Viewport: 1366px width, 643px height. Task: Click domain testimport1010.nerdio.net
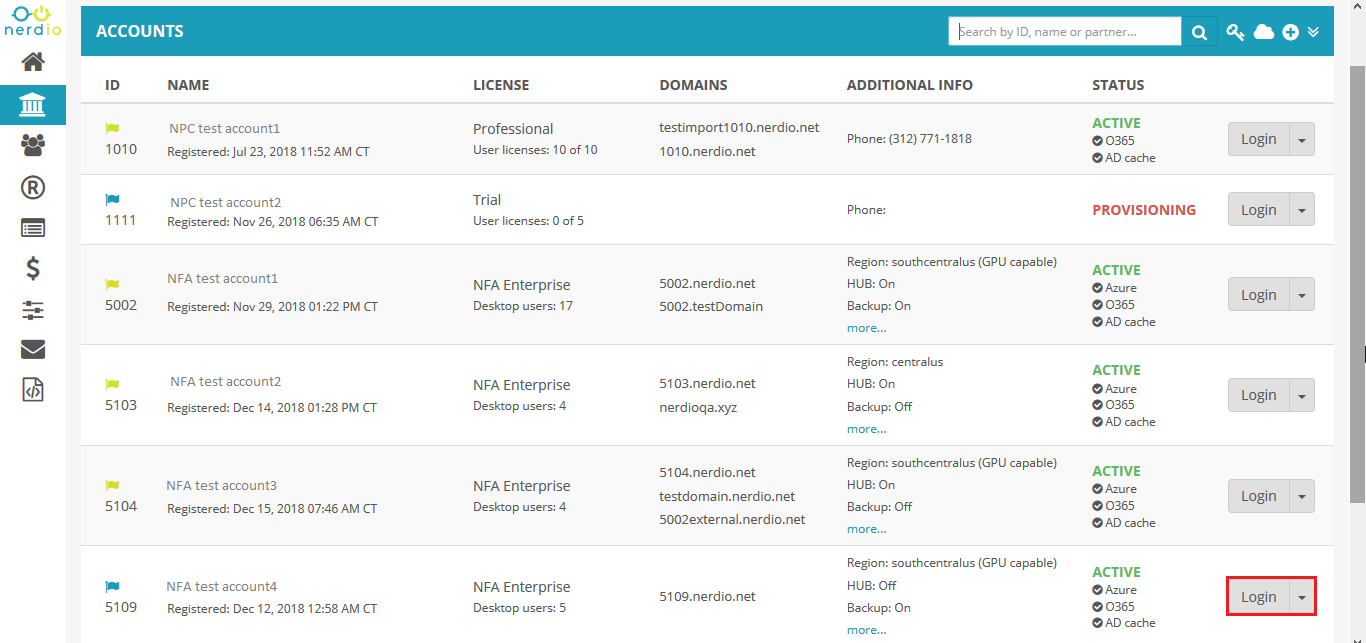click(x=739, y=128)
